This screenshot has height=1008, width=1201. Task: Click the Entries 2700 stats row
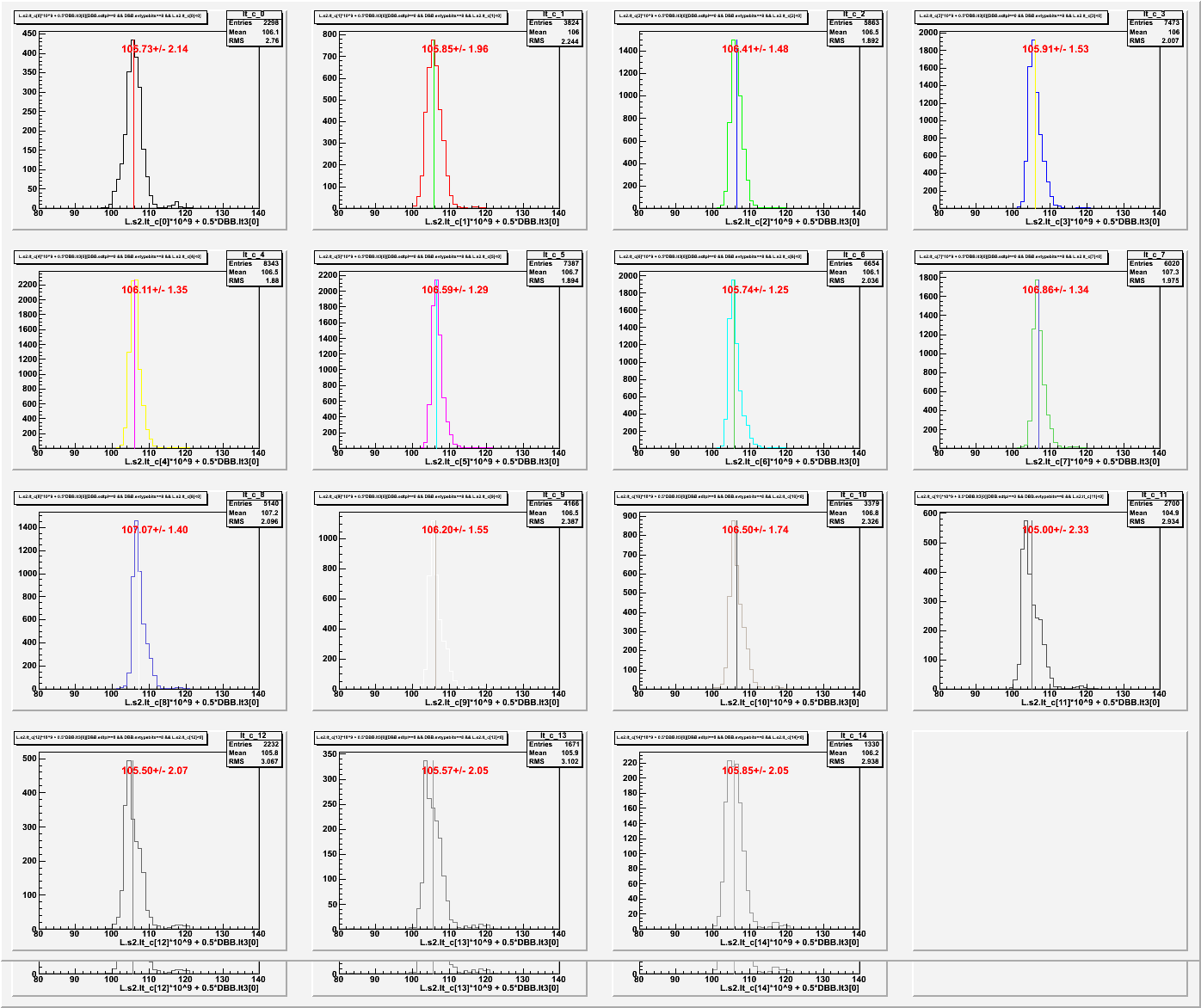(x=1155, y=504)
